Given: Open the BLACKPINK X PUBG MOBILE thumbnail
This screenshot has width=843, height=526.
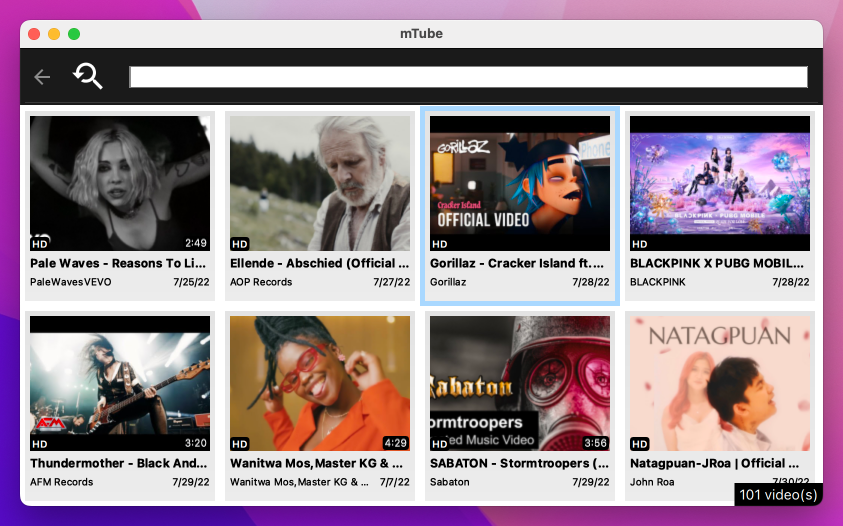Looking at the screenshot, I should click(720, 183).
